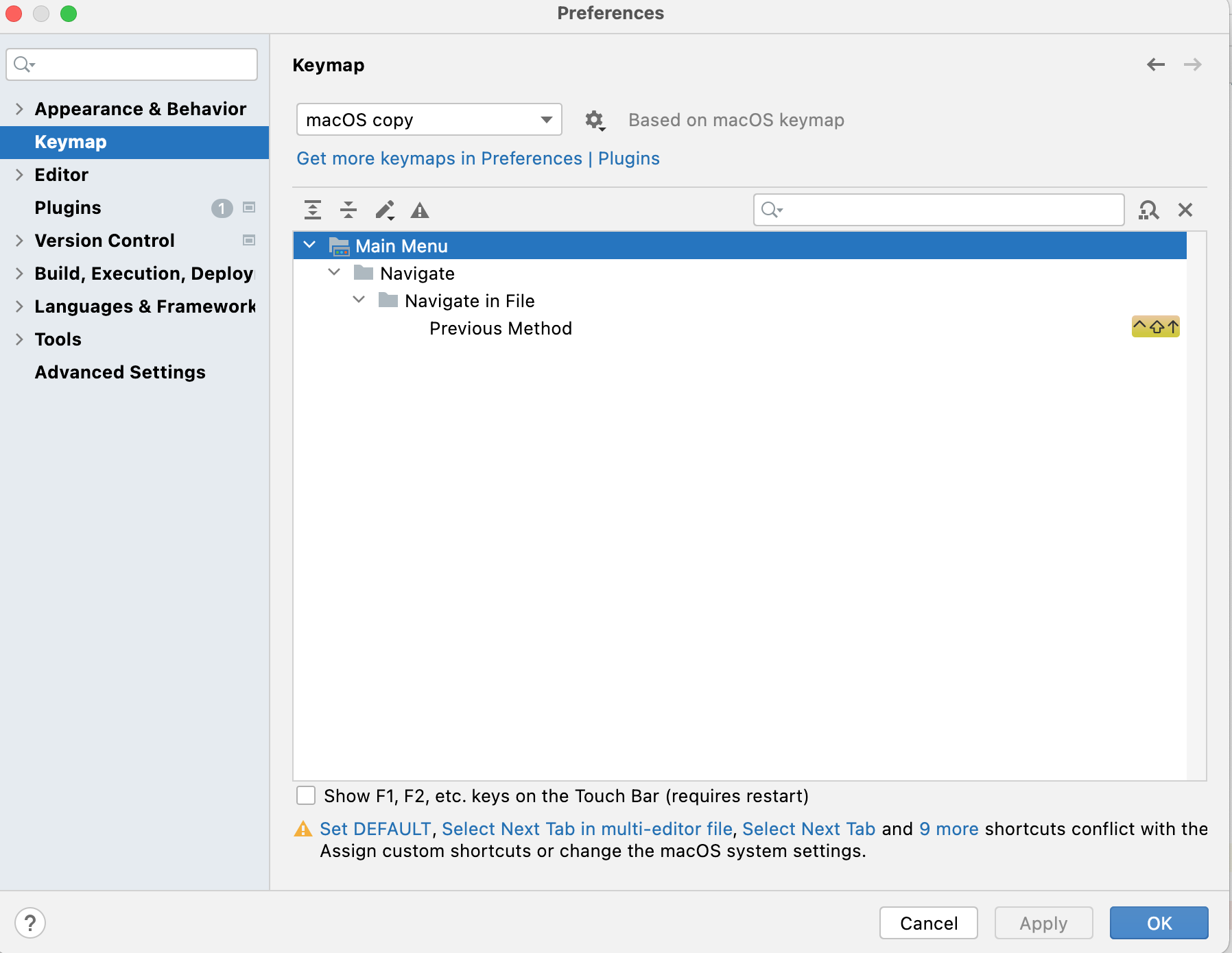
Task: Click the Cancel button
Action: point(928,923)
